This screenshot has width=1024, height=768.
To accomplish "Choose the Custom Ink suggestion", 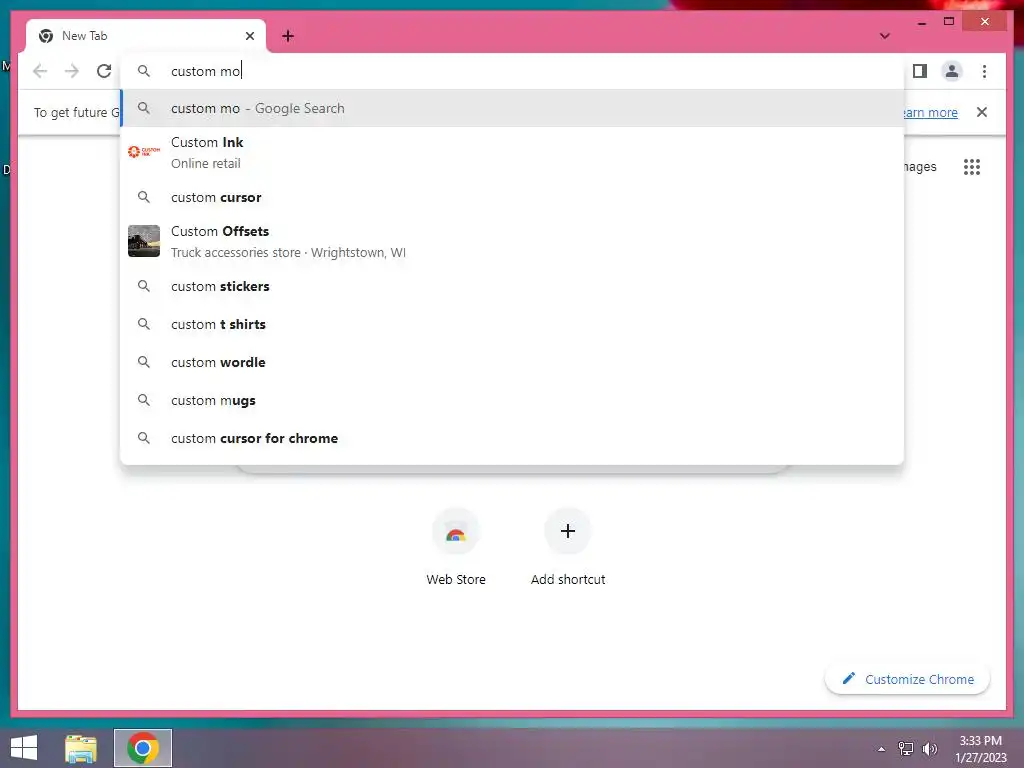I will [x=512, y=153].
